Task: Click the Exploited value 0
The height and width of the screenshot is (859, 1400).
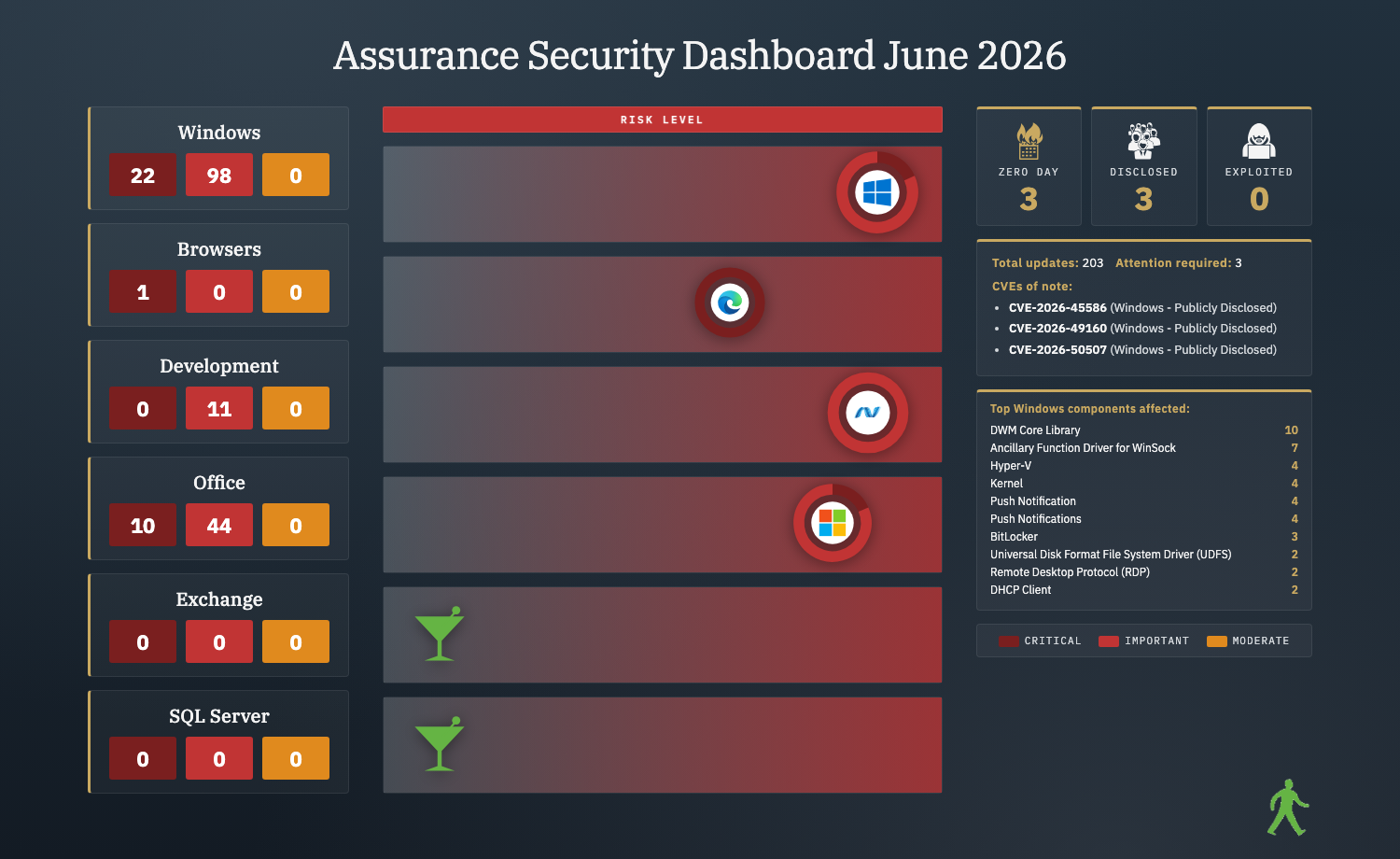Action: (1259, 199)
